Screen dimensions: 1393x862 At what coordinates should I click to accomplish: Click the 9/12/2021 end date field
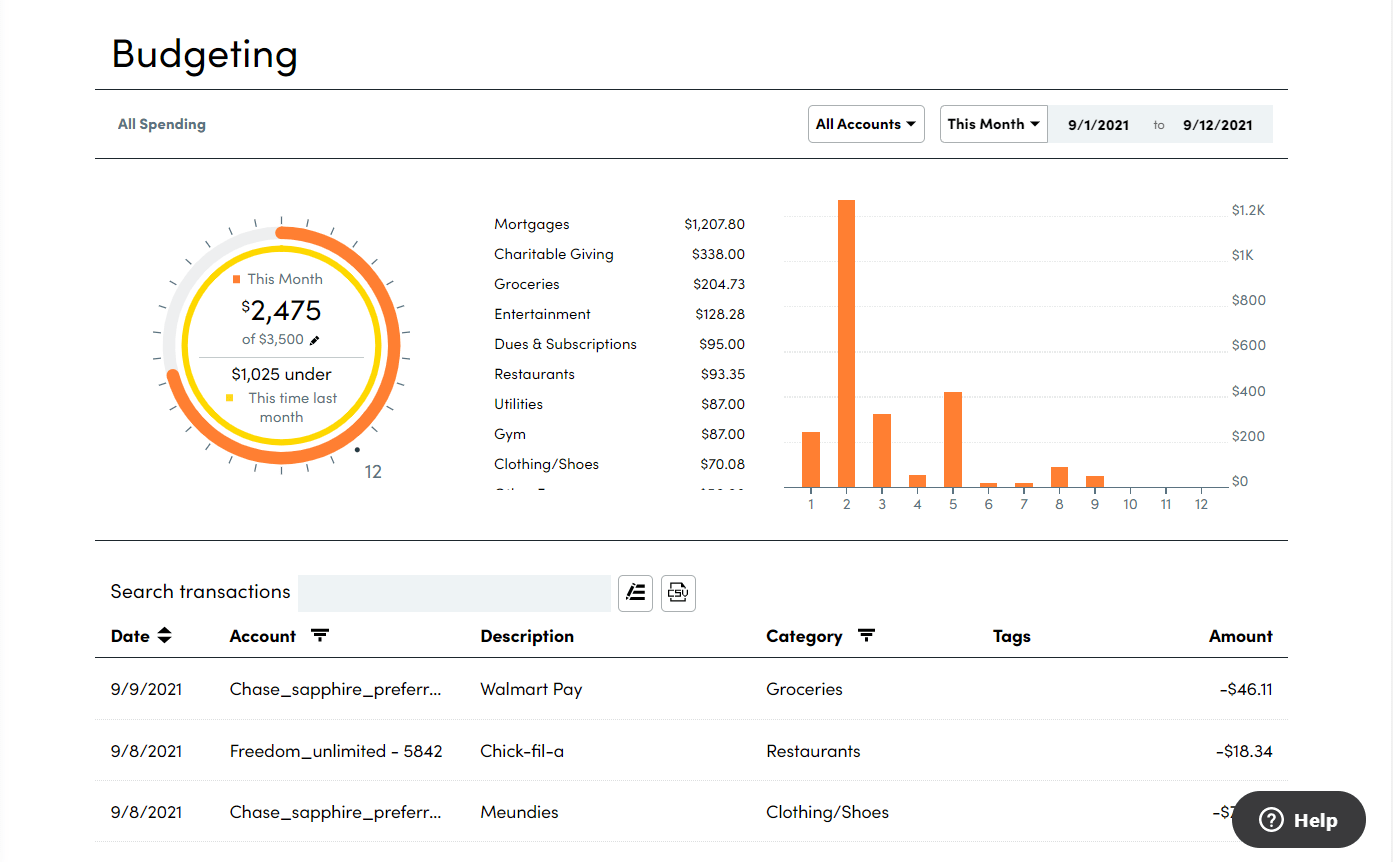(x=1217, y=125)
